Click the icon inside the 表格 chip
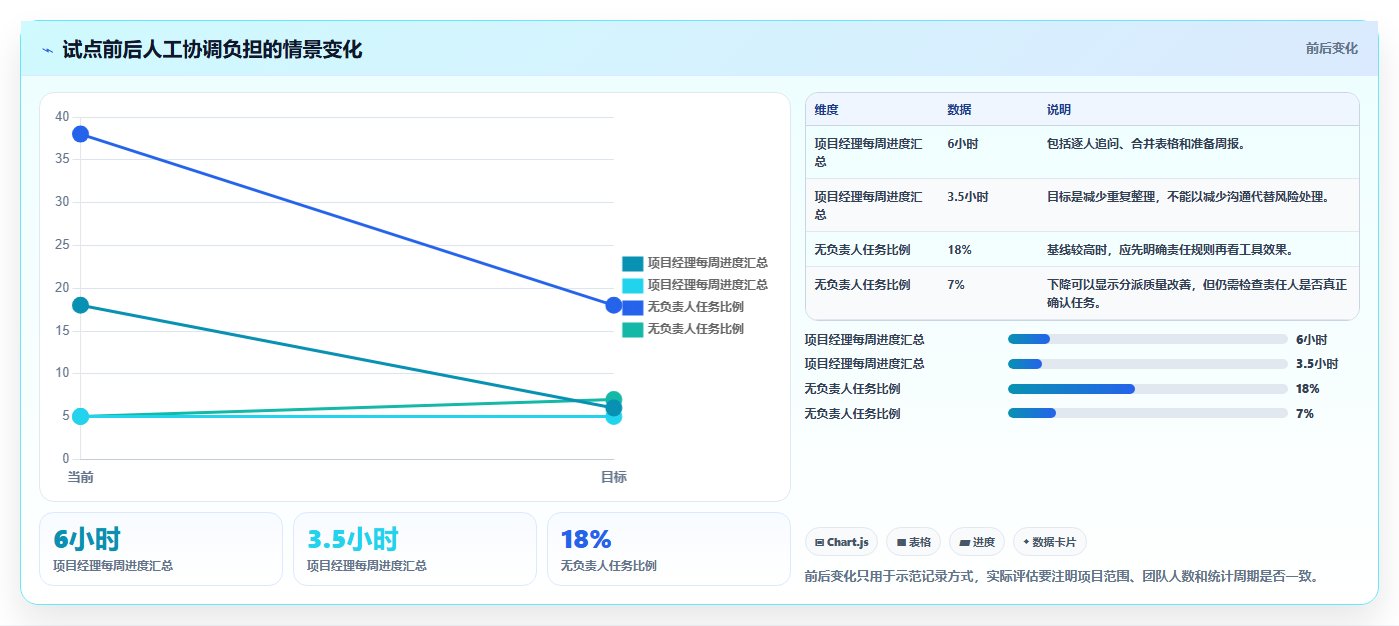 point(901,542)
